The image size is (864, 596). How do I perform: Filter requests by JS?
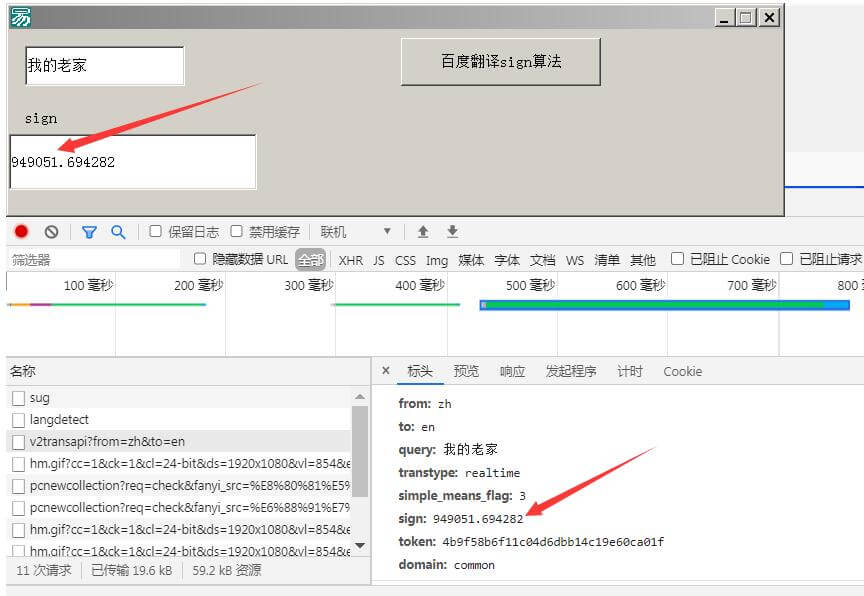379,260
